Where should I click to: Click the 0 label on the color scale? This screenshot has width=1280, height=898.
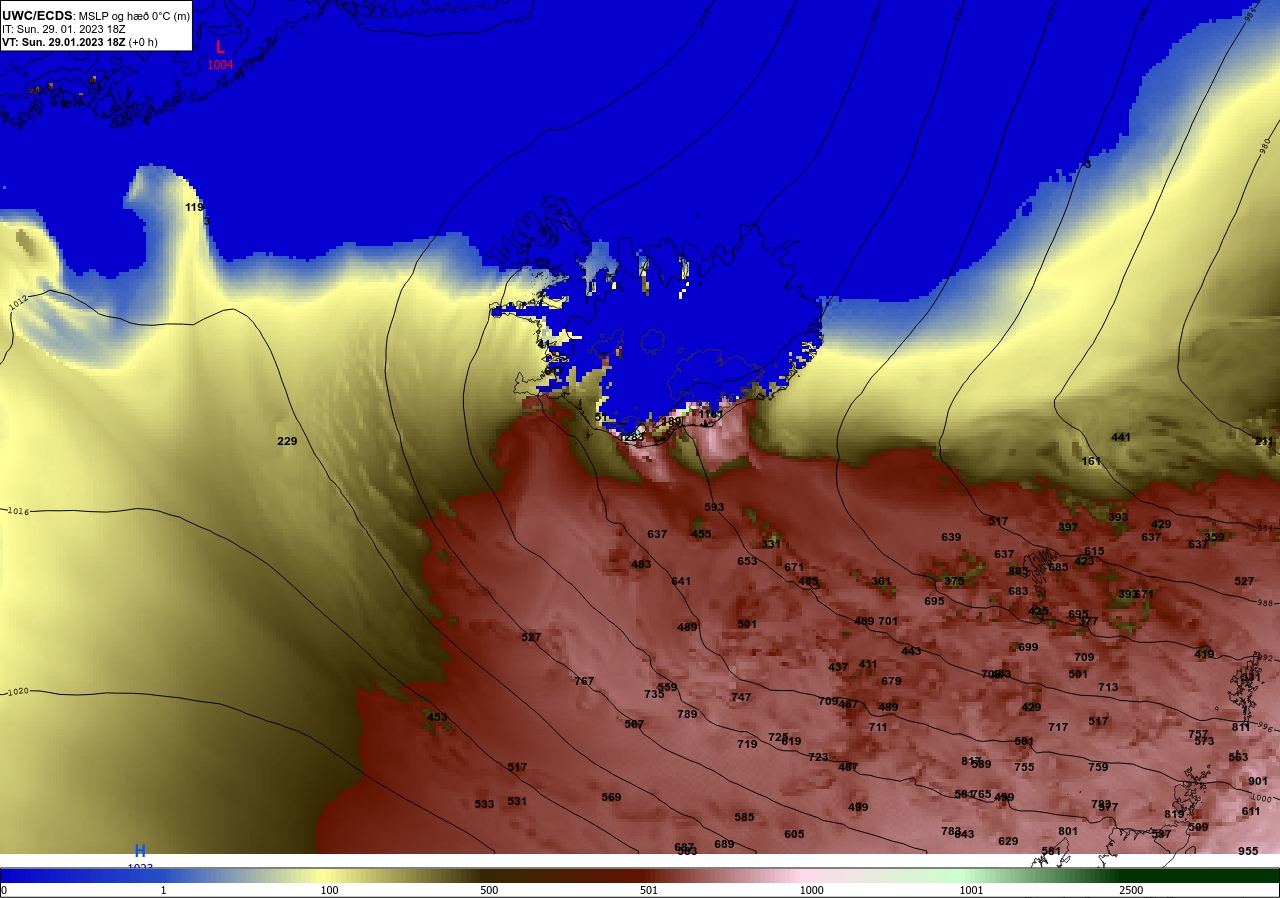pos(4,890)
